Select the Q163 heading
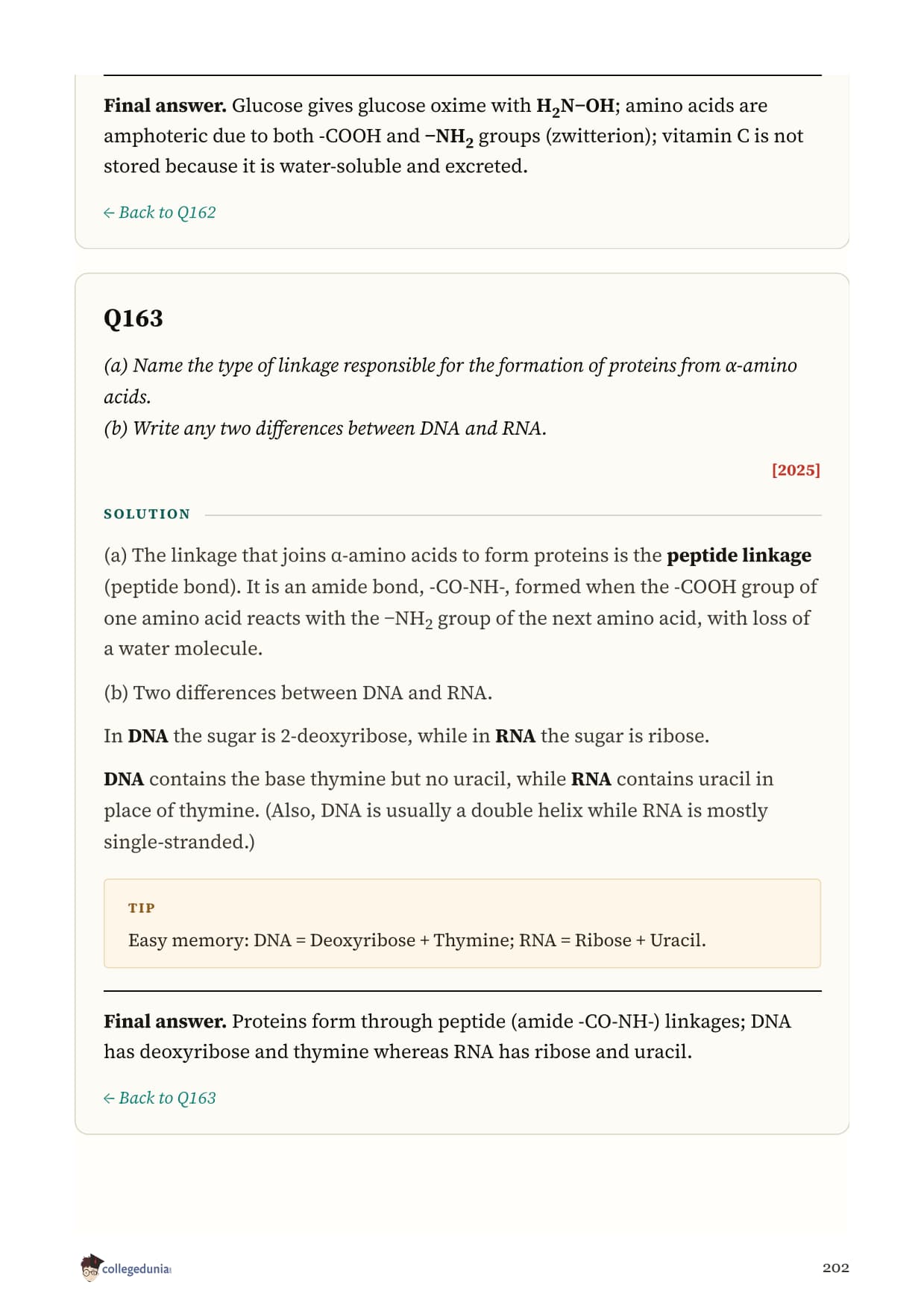 coord(133,318)
